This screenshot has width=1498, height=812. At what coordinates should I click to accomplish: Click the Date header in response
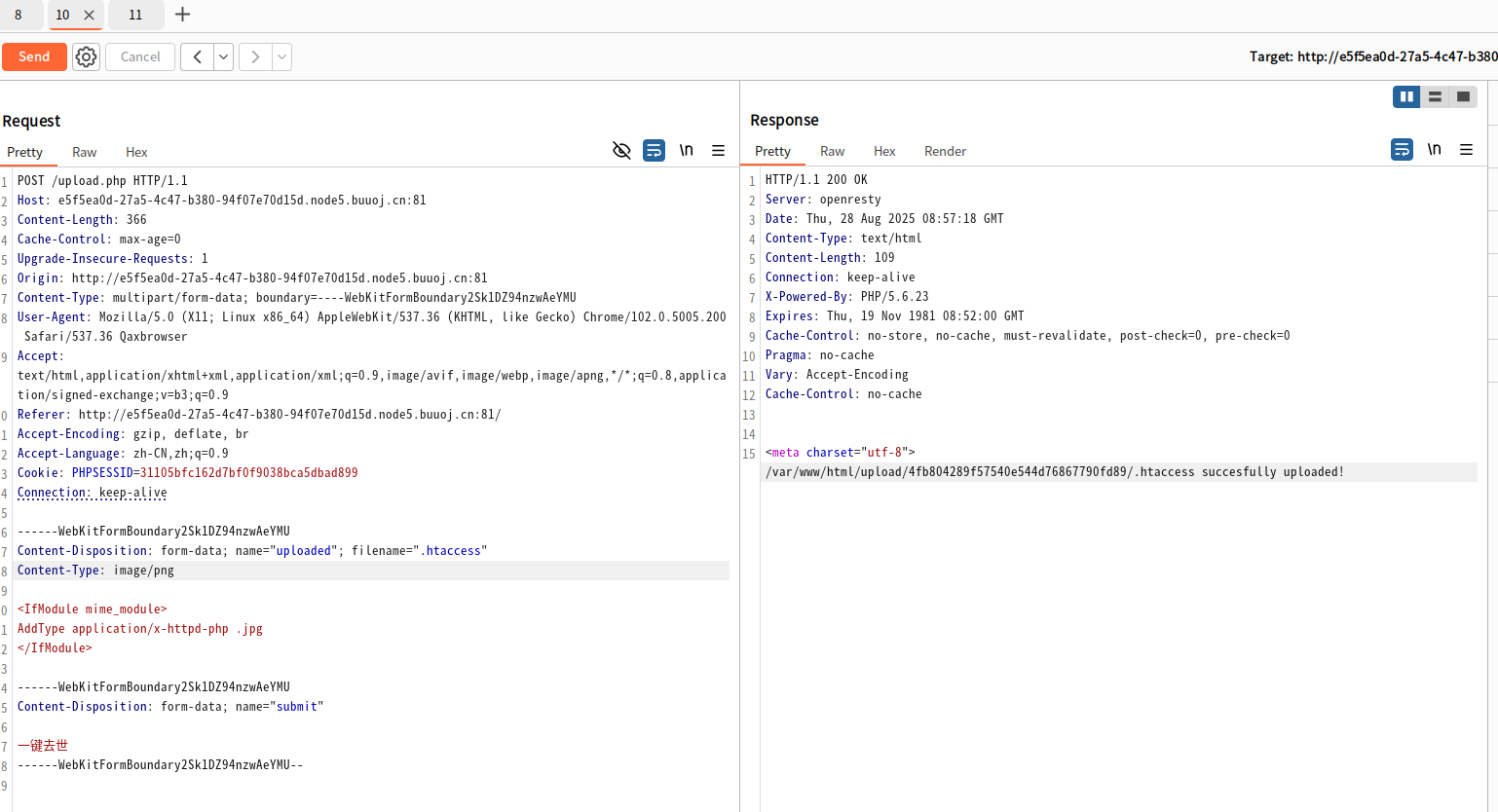[x=884, y=219]
